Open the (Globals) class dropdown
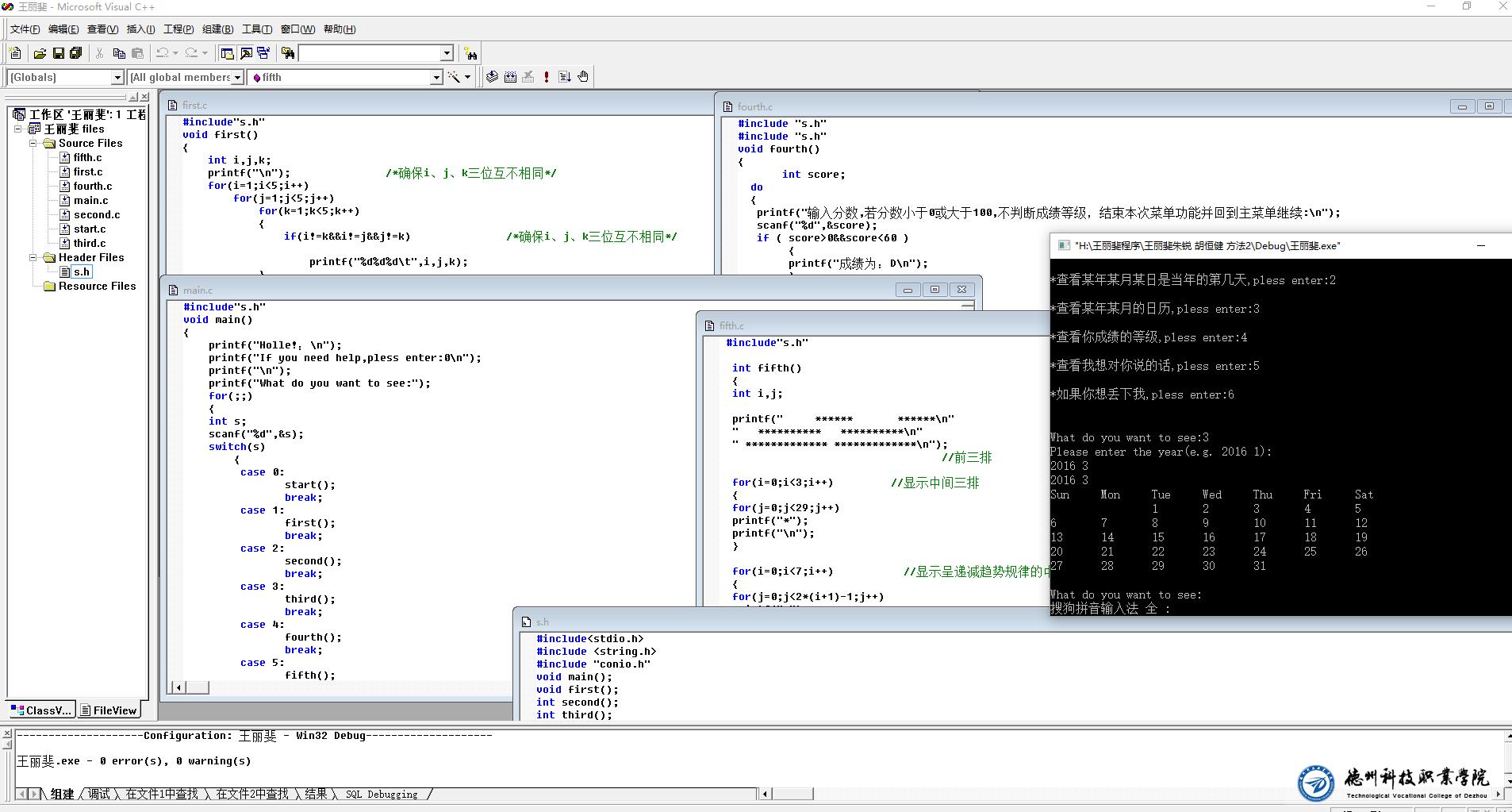 [x=117, y=77]
